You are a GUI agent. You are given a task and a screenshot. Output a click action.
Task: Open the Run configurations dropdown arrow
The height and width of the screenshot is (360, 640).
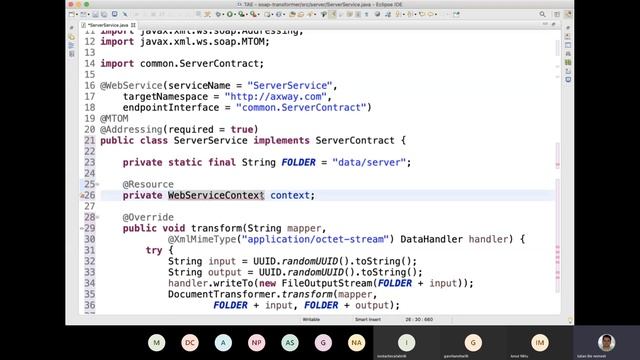click(235, 14)
